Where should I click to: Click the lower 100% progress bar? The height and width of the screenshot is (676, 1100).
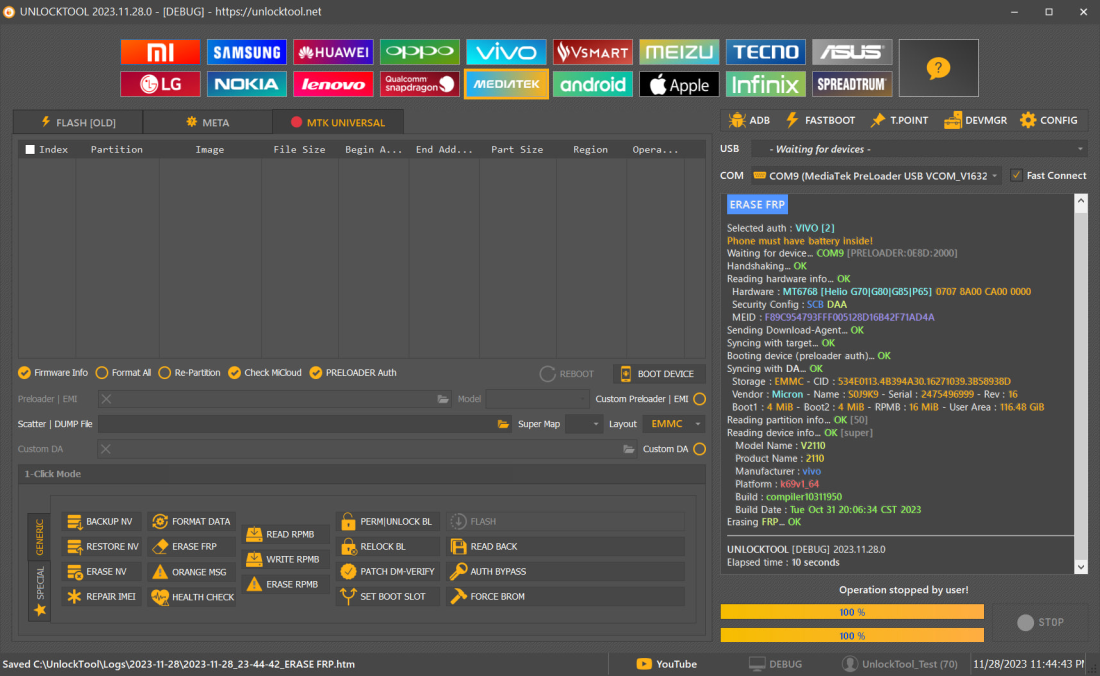[852, 636]
